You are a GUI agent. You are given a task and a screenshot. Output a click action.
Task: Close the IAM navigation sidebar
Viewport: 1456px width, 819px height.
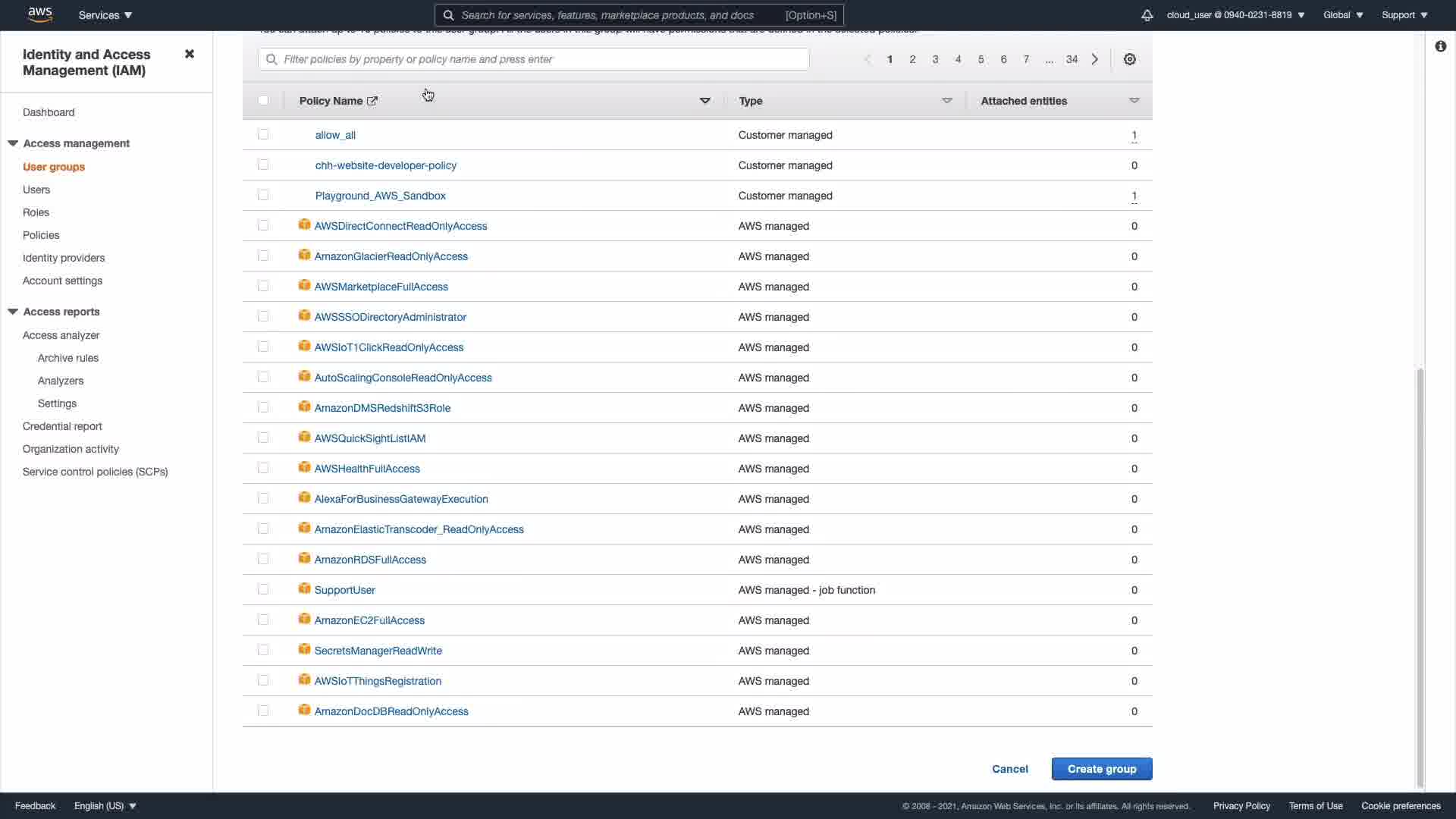(190, 54)
